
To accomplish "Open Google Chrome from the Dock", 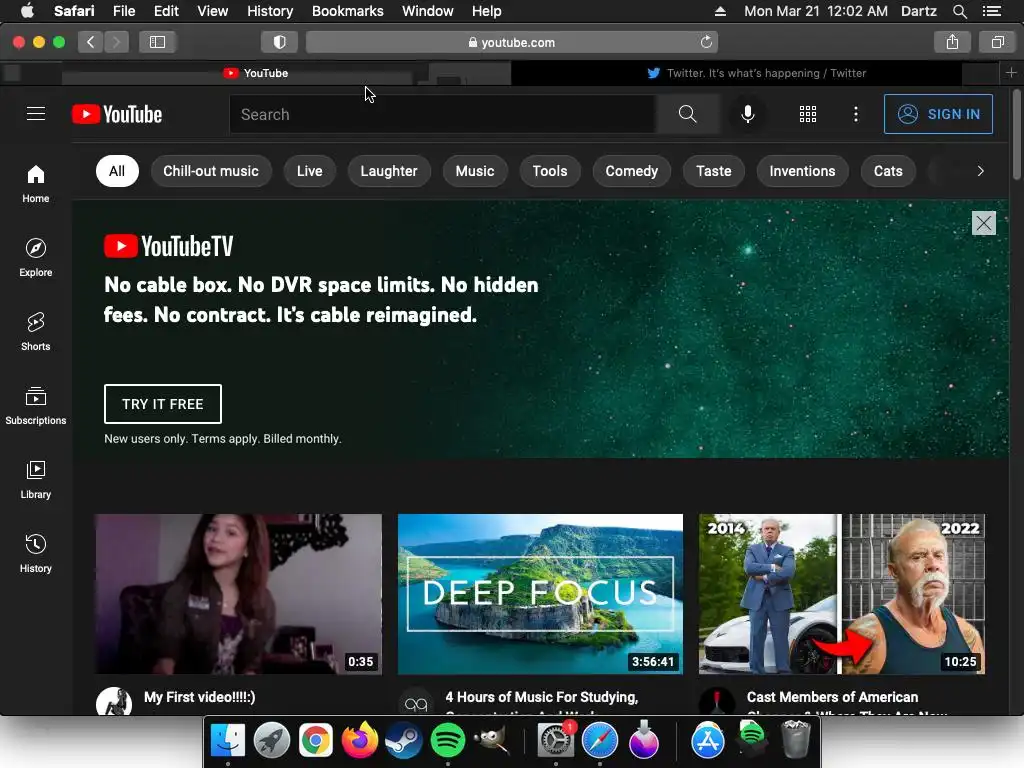I will tap(315, 741).
